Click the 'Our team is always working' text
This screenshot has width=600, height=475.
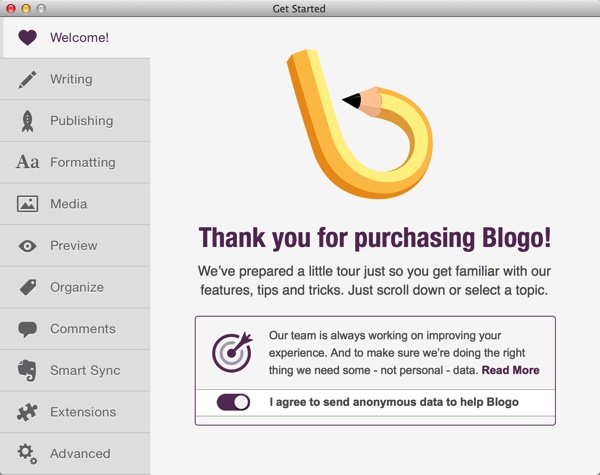point(404,353)
